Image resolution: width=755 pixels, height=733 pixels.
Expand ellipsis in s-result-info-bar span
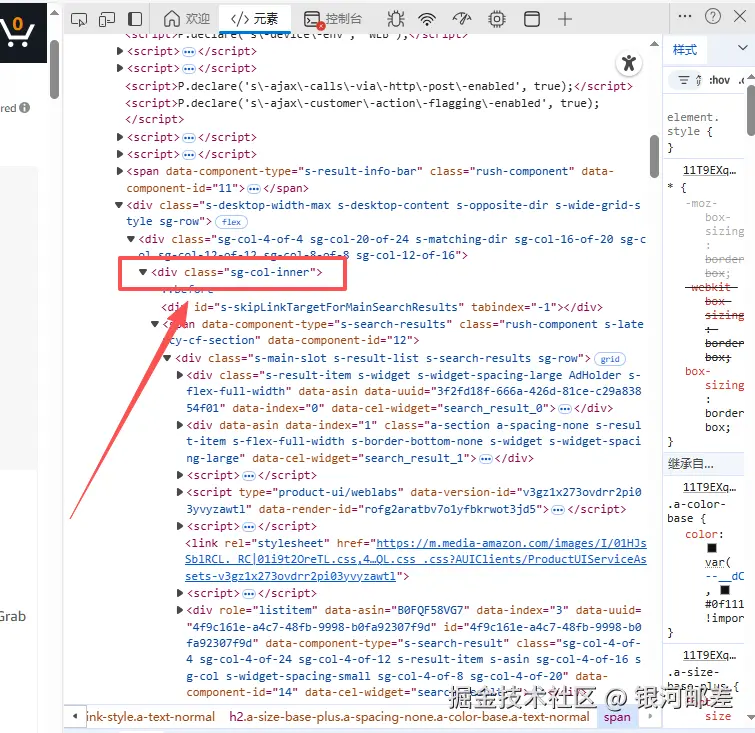point(254,189)
